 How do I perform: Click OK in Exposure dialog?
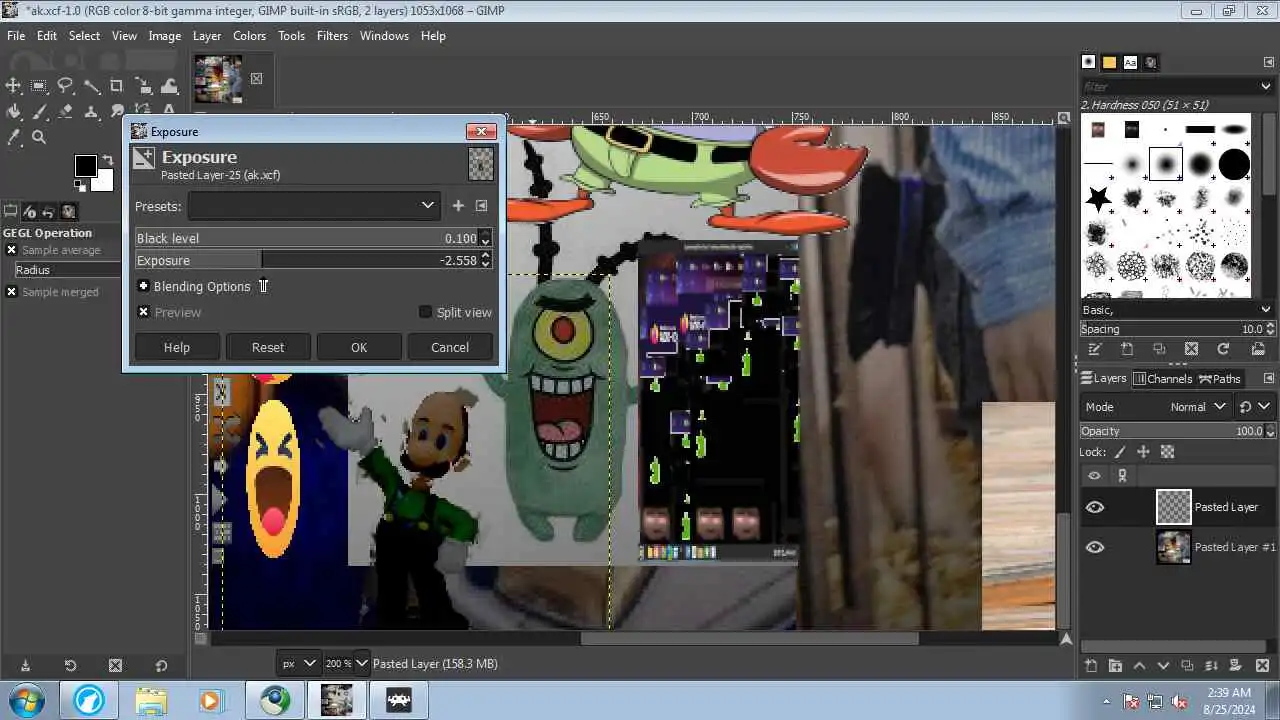tap(359, 347)
